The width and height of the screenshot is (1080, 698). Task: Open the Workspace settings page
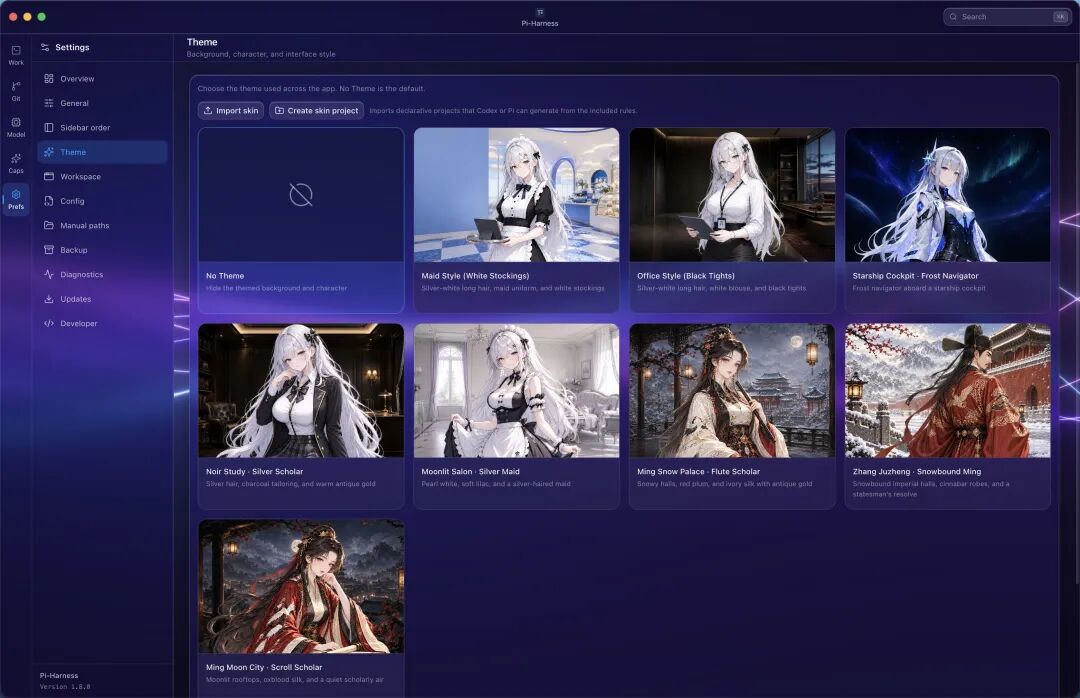coord(102,176)
